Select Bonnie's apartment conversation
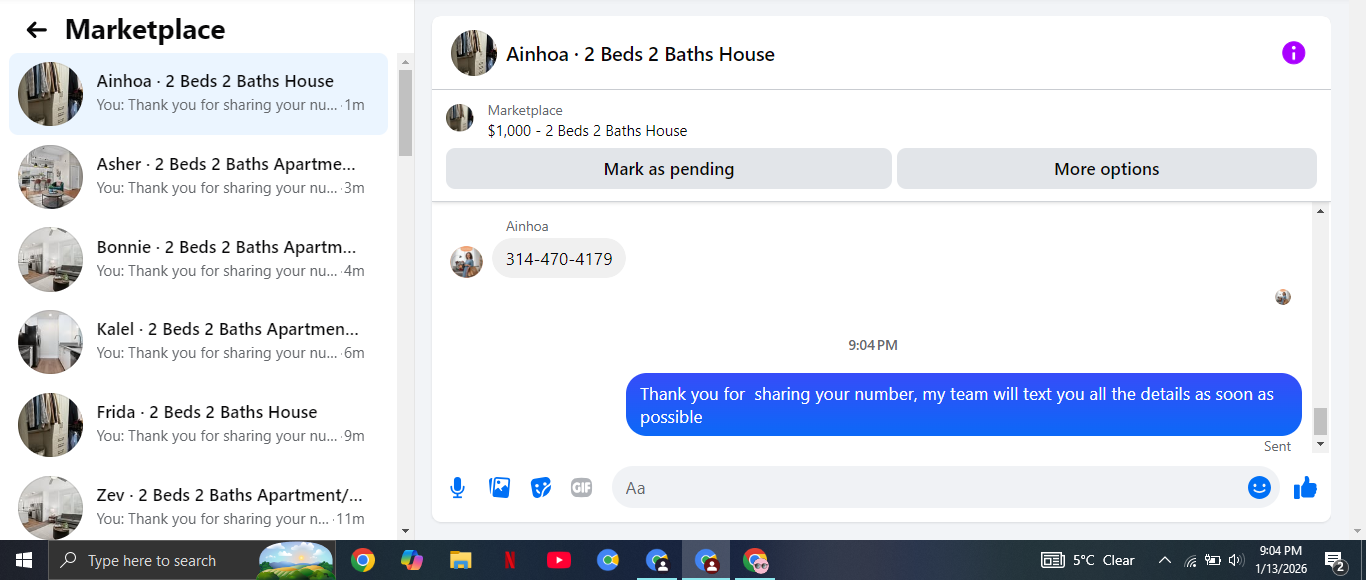 (198, 259)
